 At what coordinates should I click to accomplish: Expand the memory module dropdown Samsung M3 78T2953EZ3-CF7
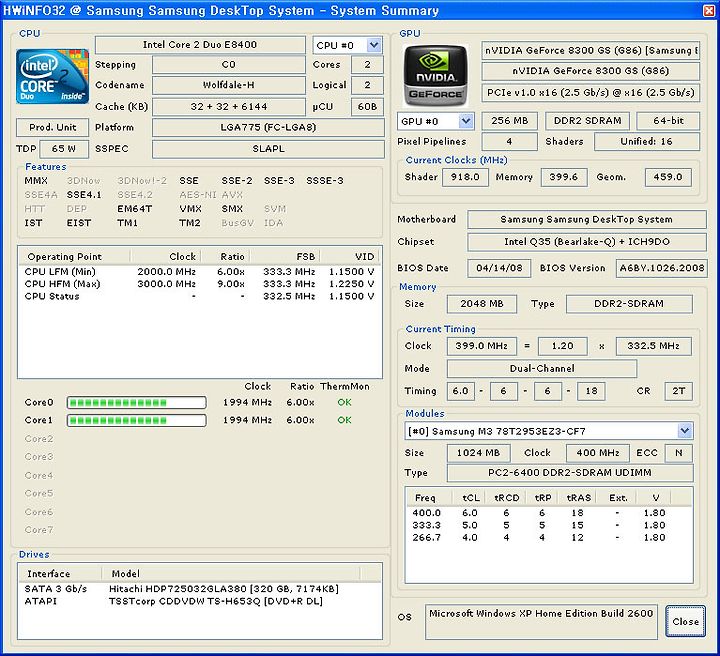click(x=685, y=431)
